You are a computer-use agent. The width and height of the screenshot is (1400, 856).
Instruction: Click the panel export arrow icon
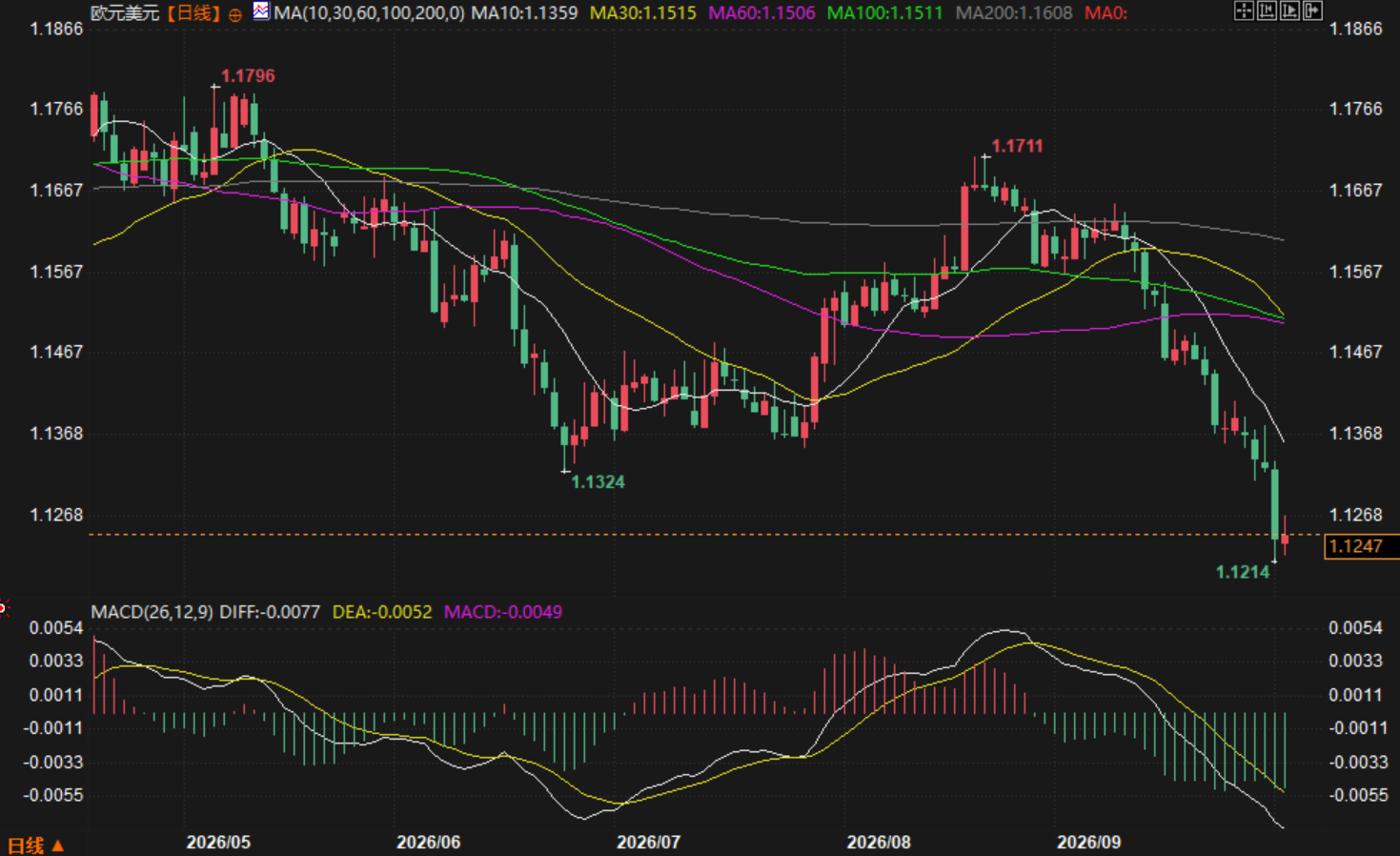coord(1312,10)
